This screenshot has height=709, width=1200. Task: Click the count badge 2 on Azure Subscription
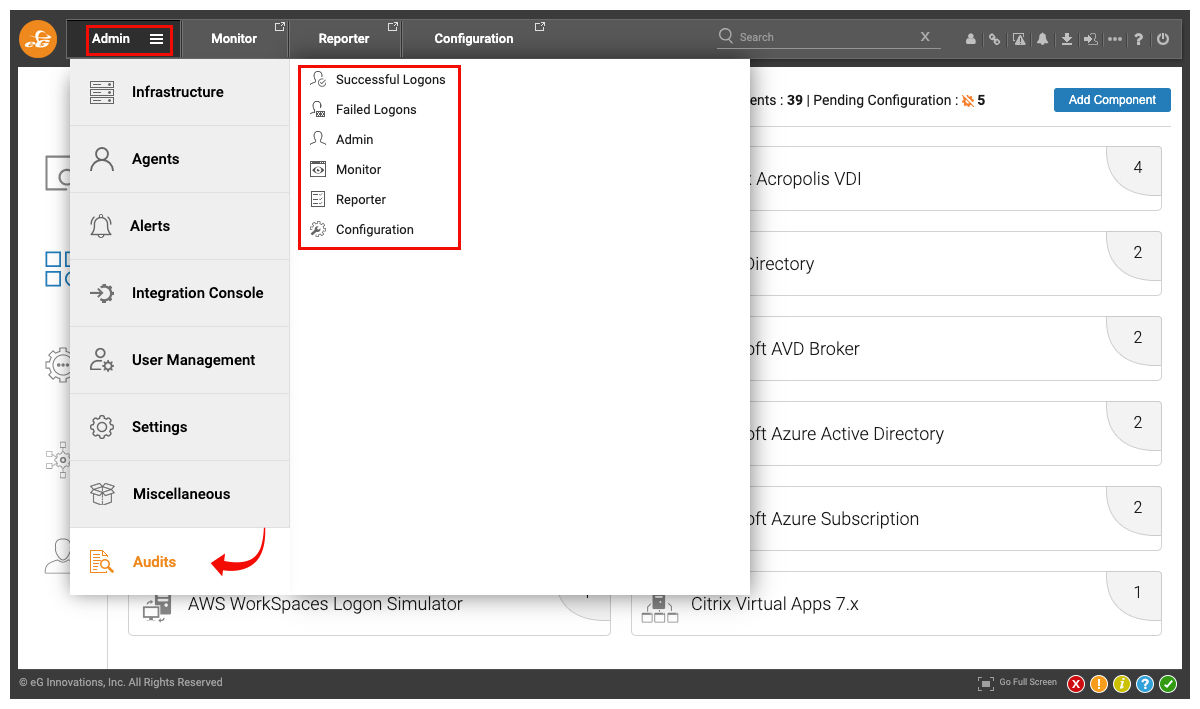pos(1137,508)
